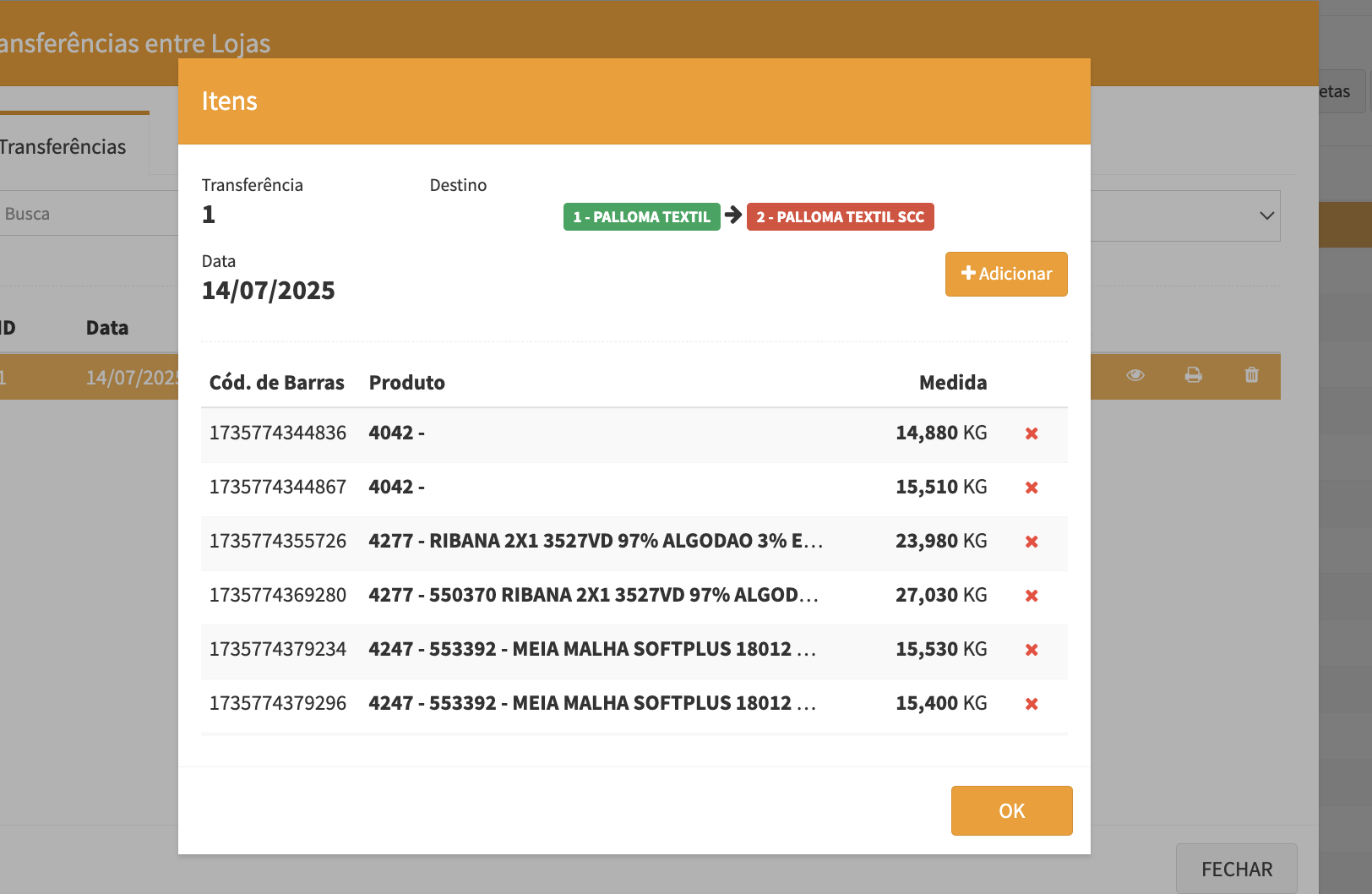Select the 4277 - 550370 RIBANA product row
This screenshot has height=894, width=1372.
(593, 596)
